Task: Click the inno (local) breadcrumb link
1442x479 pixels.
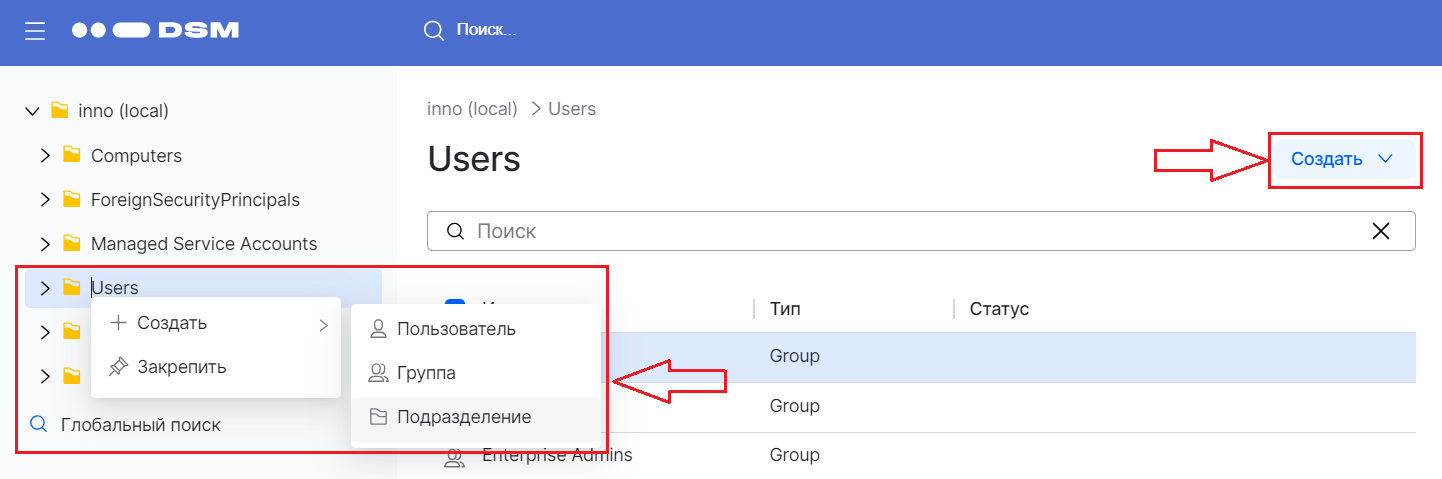Action: click(x=472, y=109)
